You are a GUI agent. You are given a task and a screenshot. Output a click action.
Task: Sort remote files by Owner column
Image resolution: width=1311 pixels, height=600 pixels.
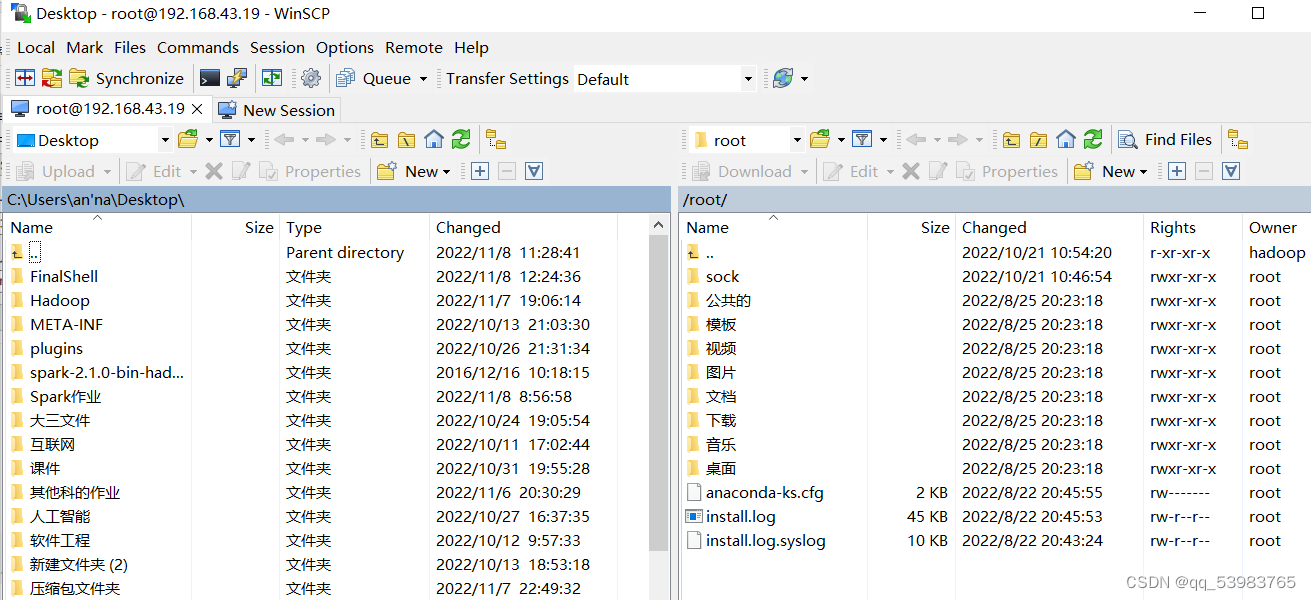[1276, 227]
